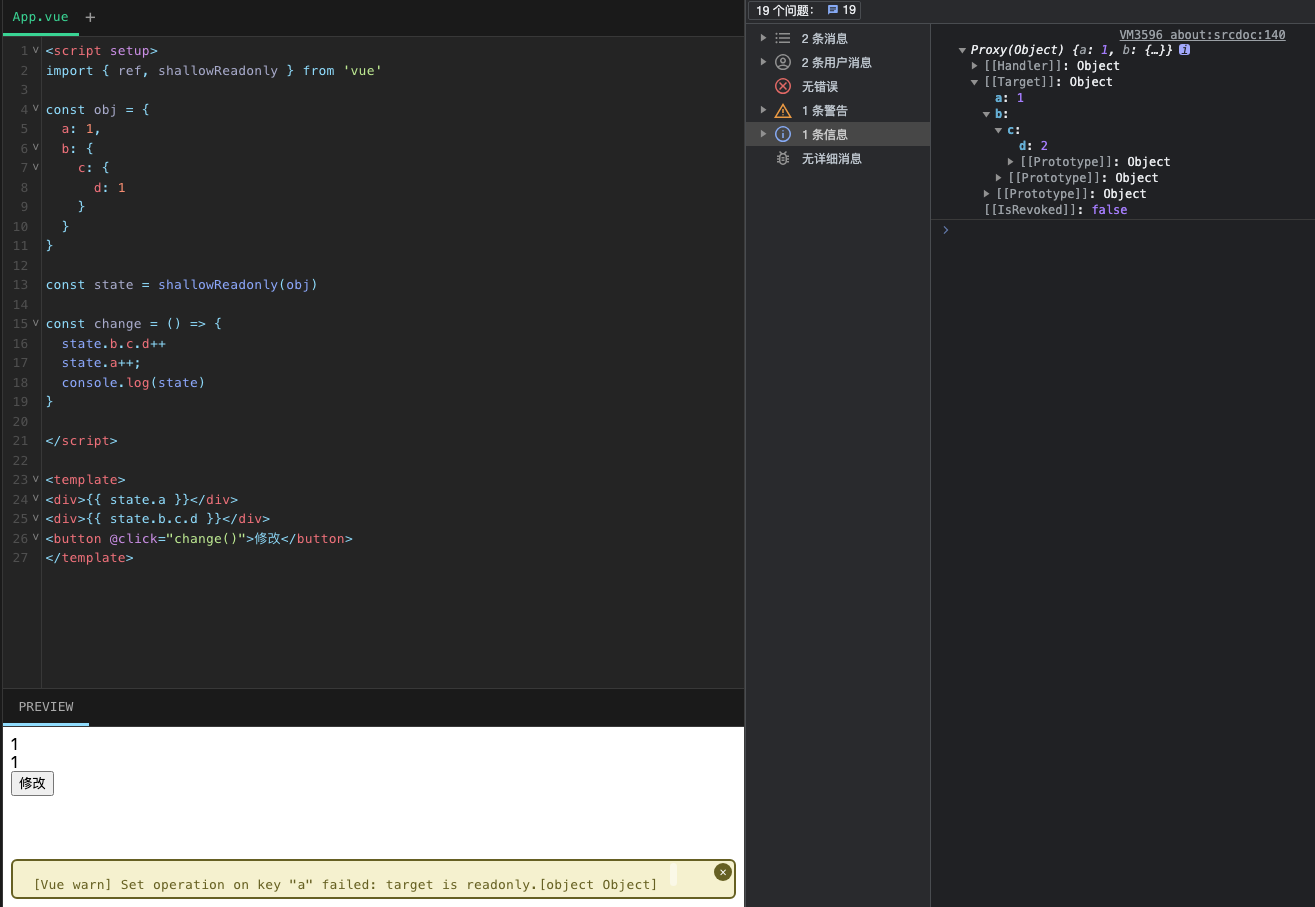Click the Vue warn readonly message text

pos(345,884)
